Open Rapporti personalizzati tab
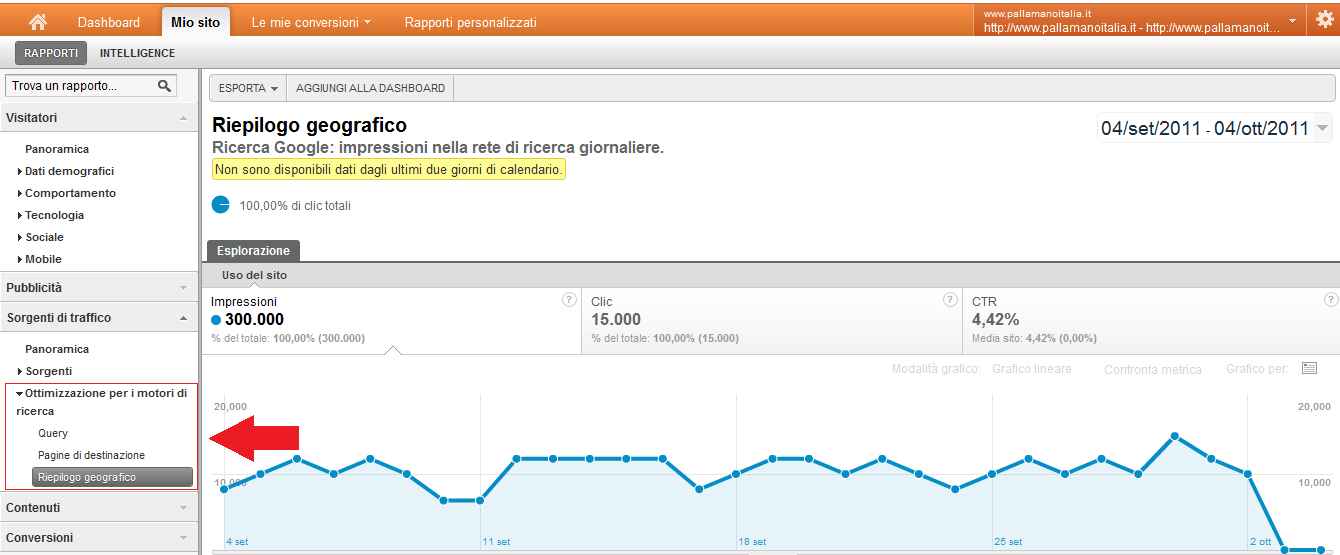This screenshot has height=555, width=1340. click(x=470, y=22)
